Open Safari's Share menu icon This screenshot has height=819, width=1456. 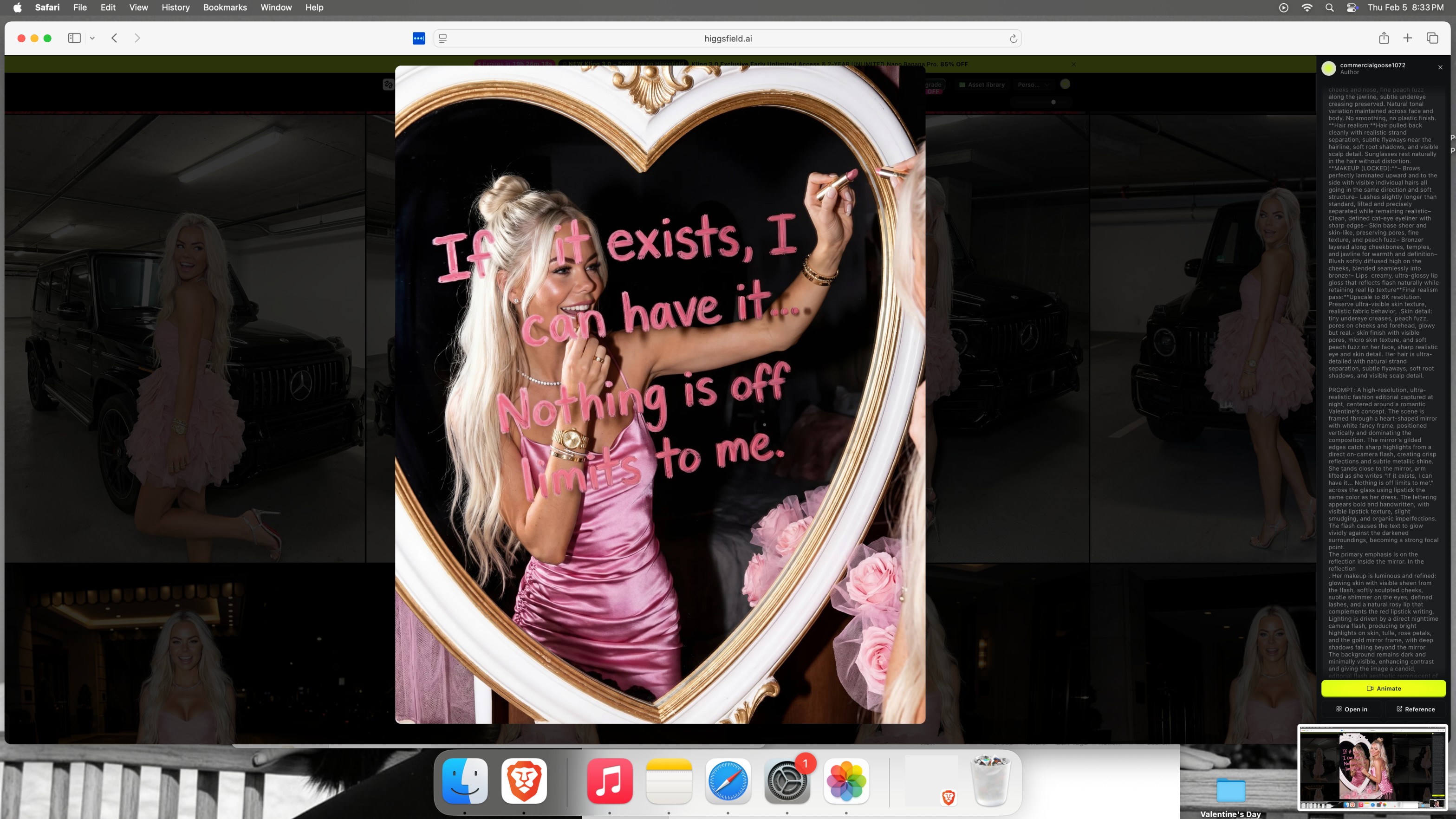[x=1384, y=38]
